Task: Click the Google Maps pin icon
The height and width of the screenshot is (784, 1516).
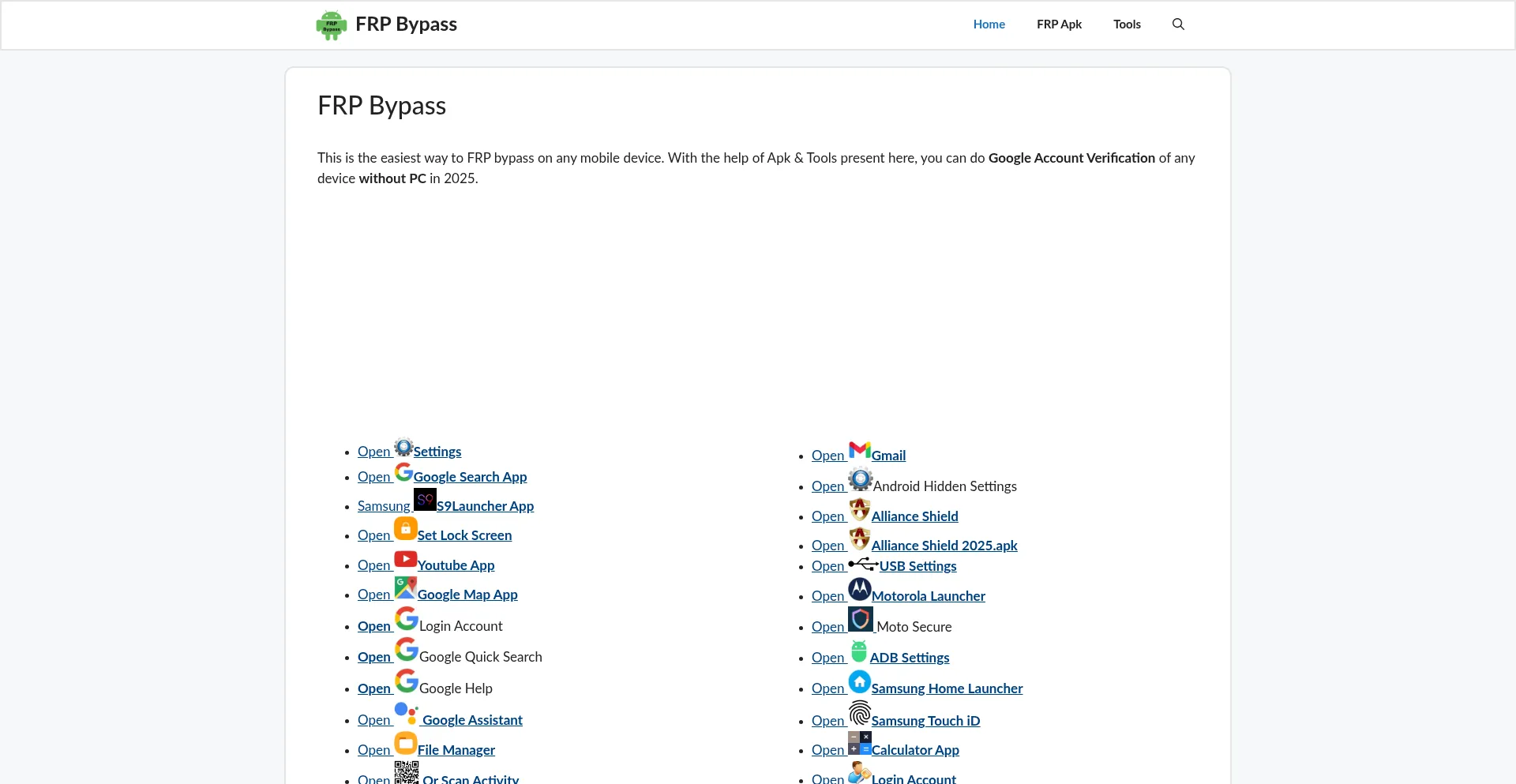Action: [x=406, y=587]
